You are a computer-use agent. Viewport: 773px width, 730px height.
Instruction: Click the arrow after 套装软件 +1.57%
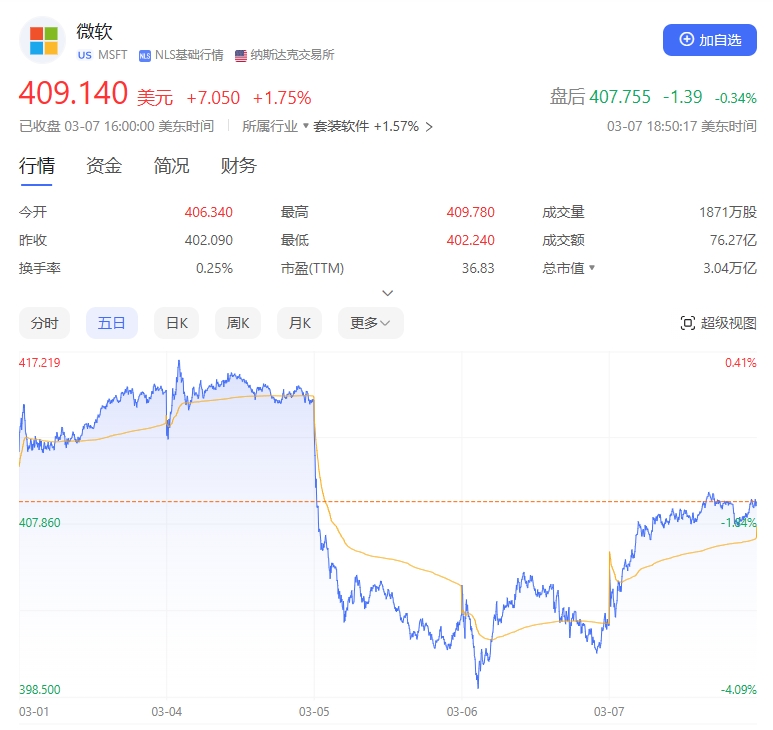pyautogui.click(x=429, y=127)
